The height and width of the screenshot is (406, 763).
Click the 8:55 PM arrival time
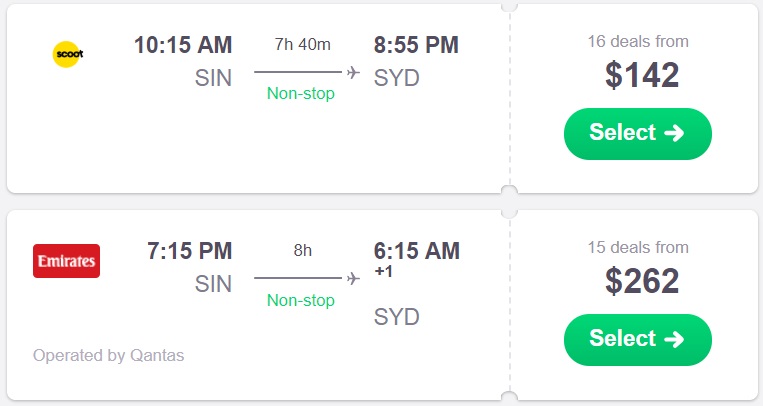pyautogui.click(x=416, y=45)
